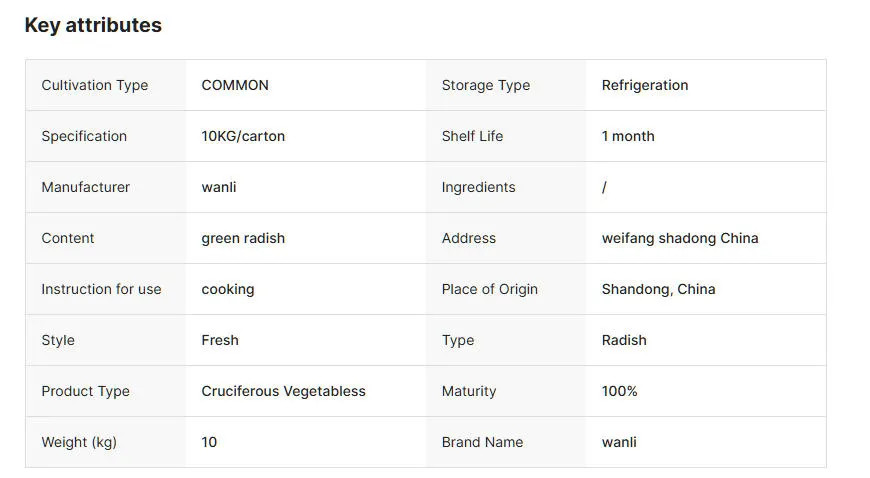Click the Shelf Life label
This screenshot has width=870, height=478.
[x=472, y=136]
